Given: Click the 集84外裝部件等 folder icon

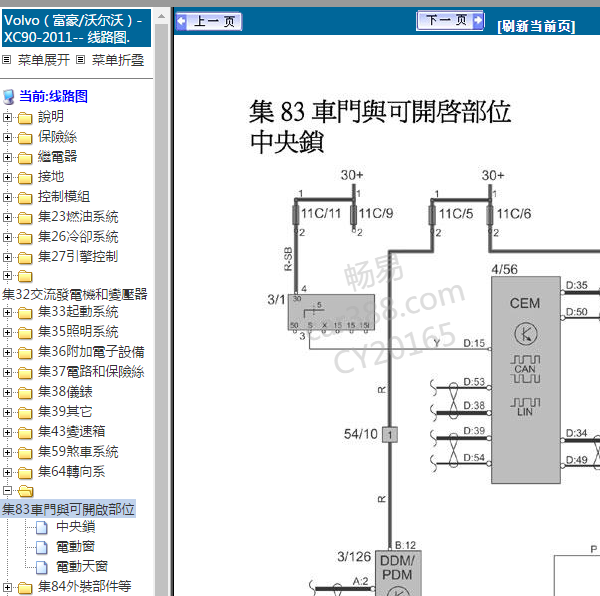Looking at the screenshot, I should tap(25, 587).
